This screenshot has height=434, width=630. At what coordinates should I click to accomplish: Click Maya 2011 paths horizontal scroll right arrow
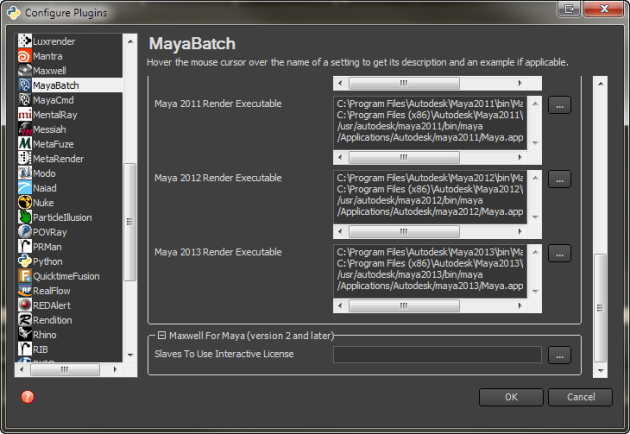[x=520, y=157]
